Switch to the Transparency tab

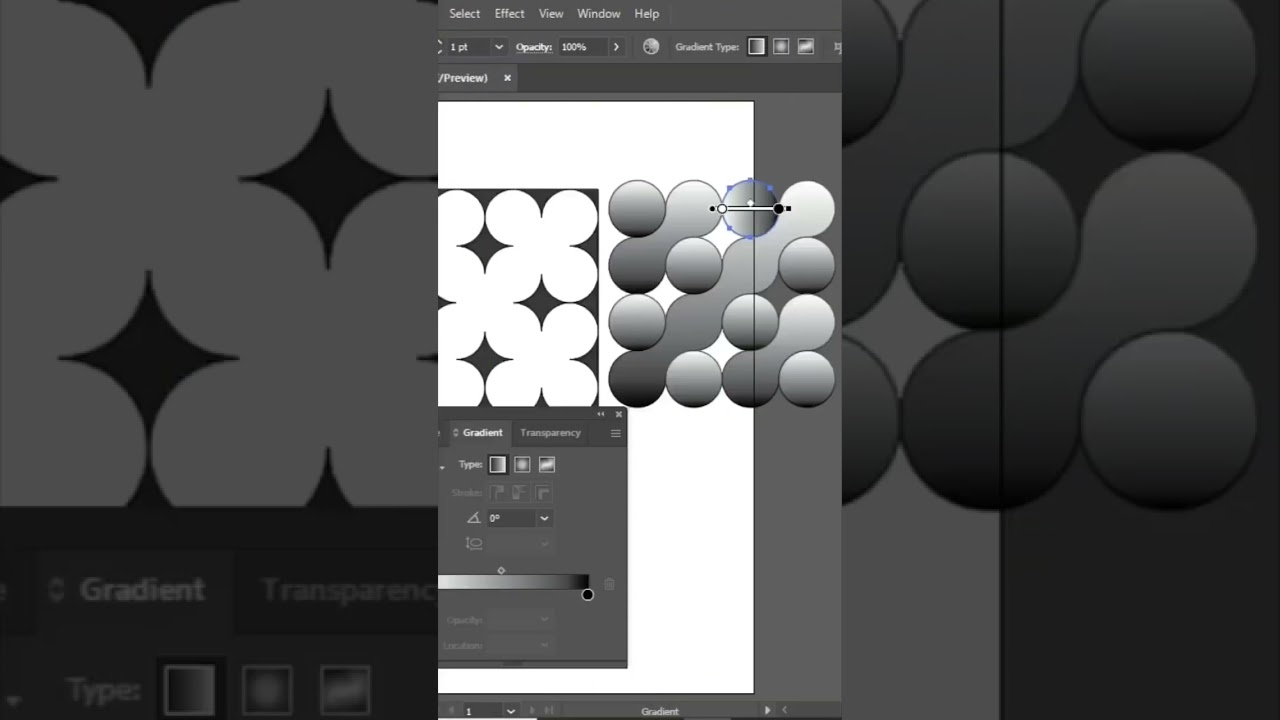point(550,433)
